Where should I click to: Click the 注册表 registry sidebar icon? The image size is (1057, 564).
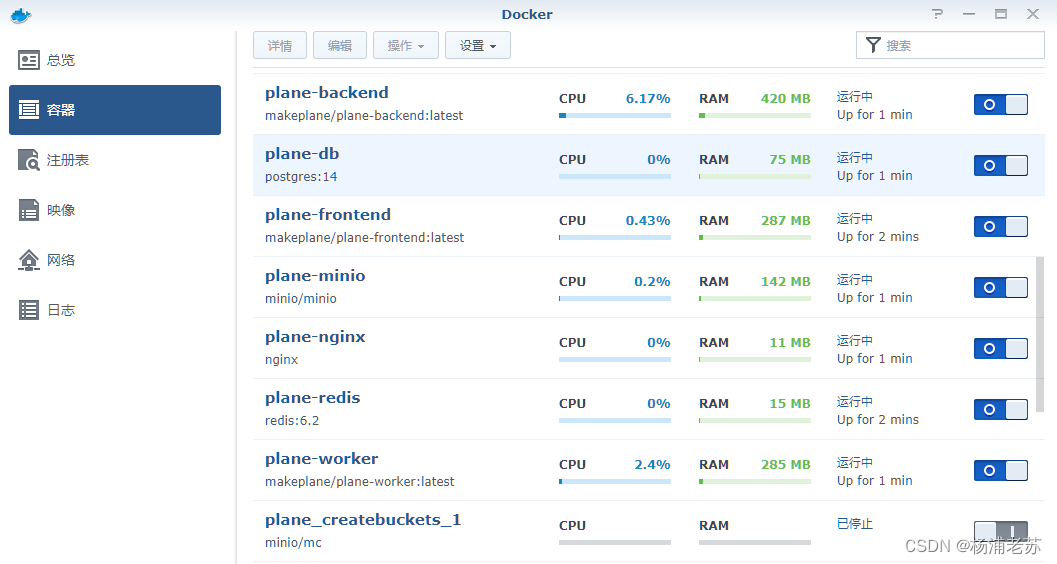coord(28,160)
